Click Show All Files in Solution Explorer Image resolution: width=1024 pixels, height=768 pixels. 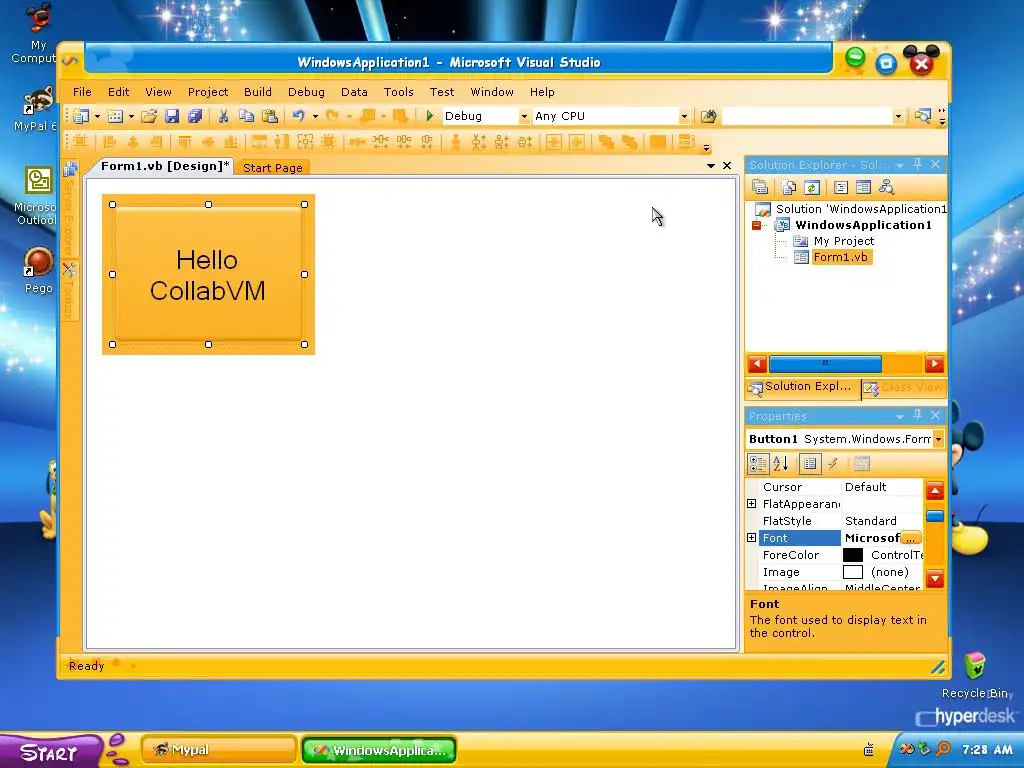pos(788,187)
